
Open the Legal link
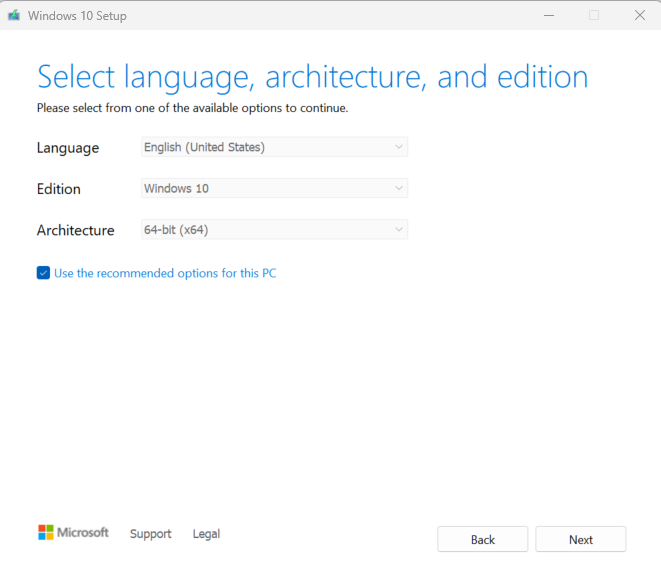pyautogui.click(x=206, y=534)
